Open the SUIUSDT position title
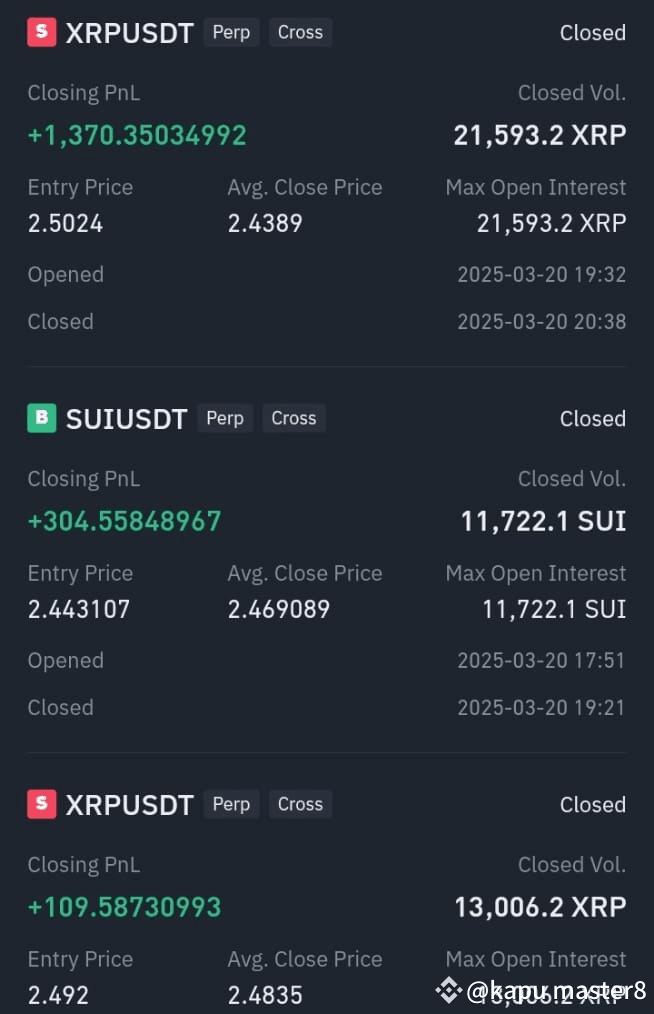654x1014 pixels. [127, 419]
